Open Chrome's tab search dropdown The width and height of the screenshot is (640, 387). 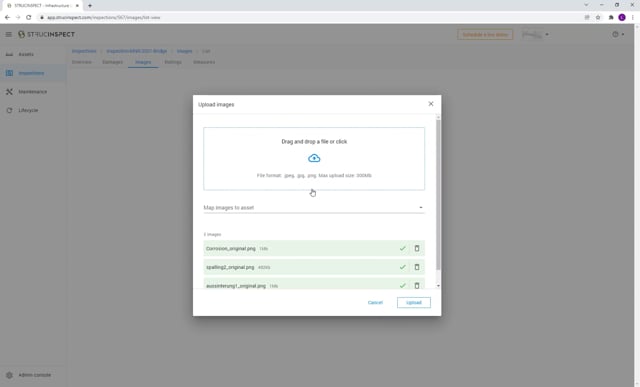[x=586, y=5]
